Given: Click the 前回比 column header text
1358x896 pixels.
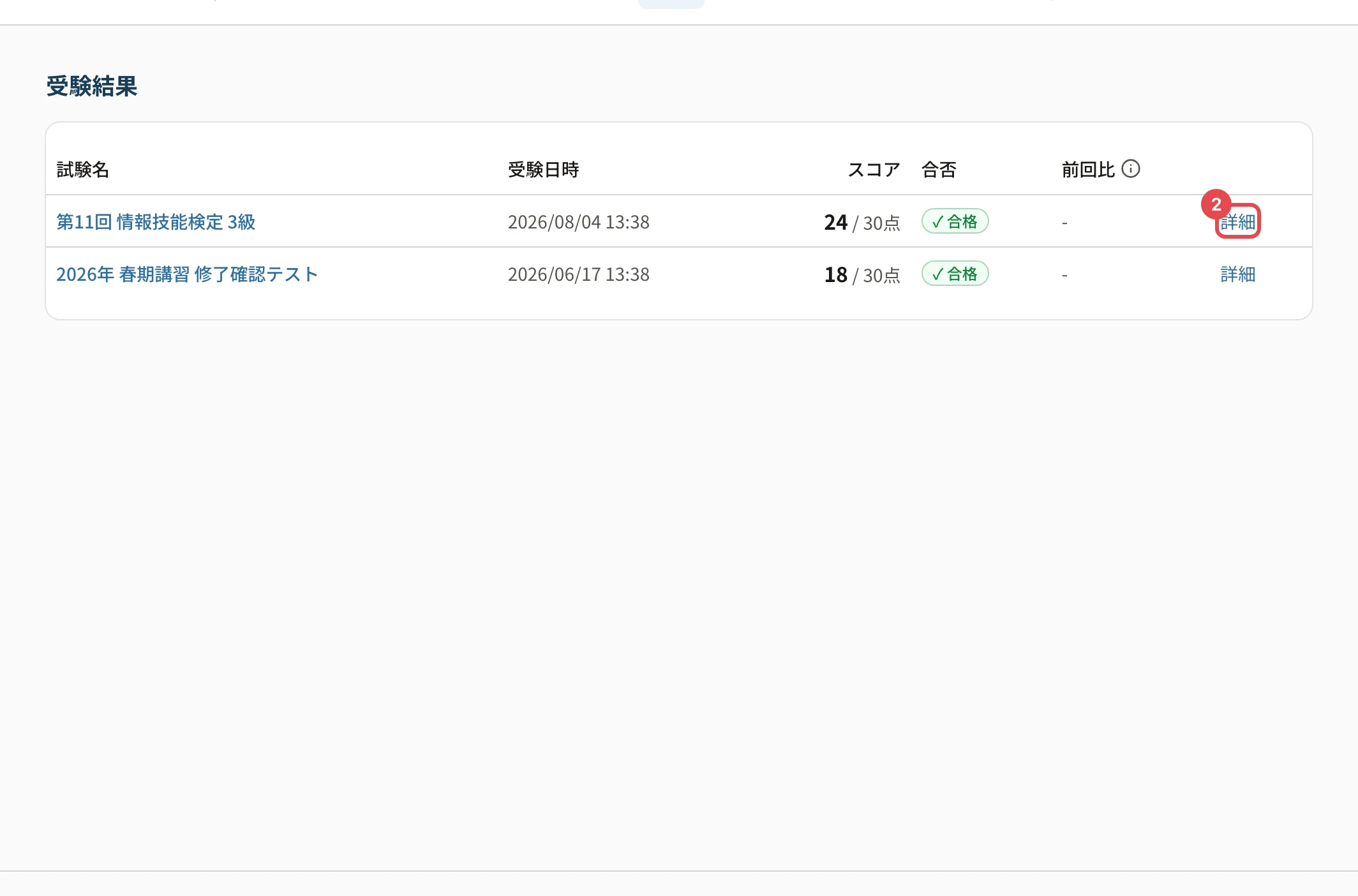Looking at the screenshot, I should 1088,170.
